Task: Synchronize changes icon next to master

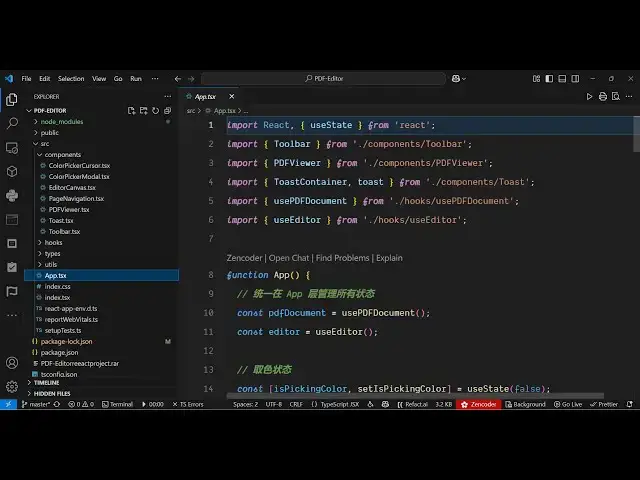Action: click(x=57, y=404)
